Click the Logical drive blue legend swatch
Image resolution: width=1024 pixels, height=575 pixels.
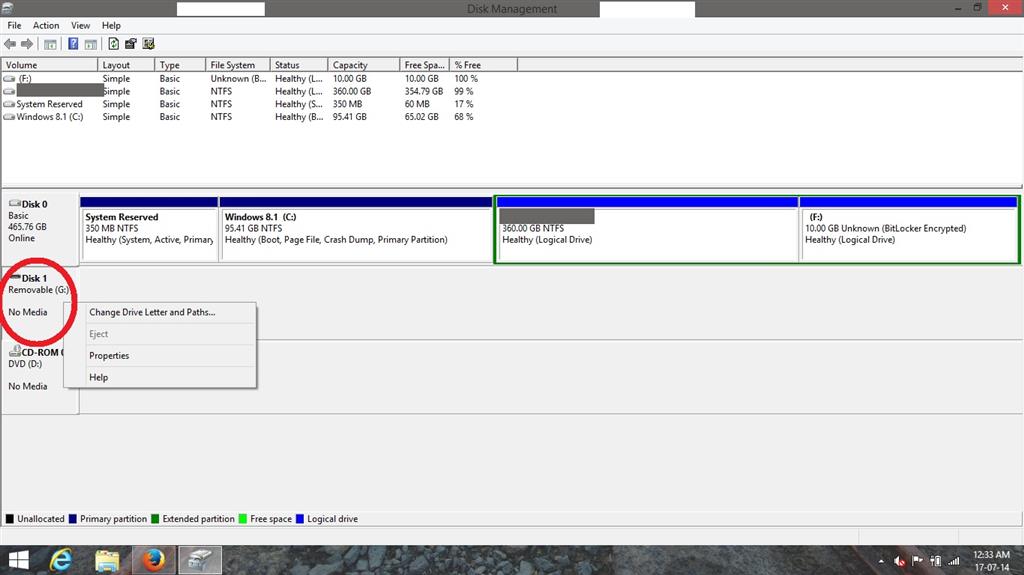(x=300, y=519)
